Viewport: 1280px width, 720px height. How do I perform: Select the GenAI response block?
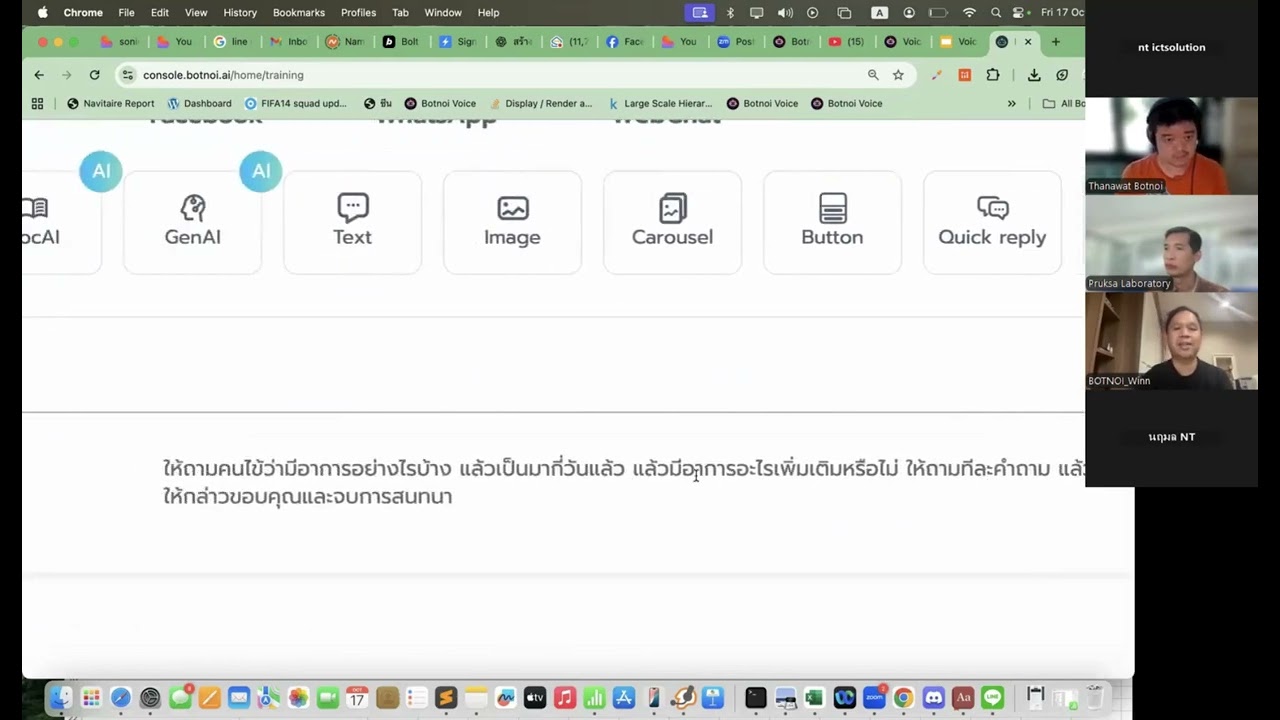click(192, 222)
